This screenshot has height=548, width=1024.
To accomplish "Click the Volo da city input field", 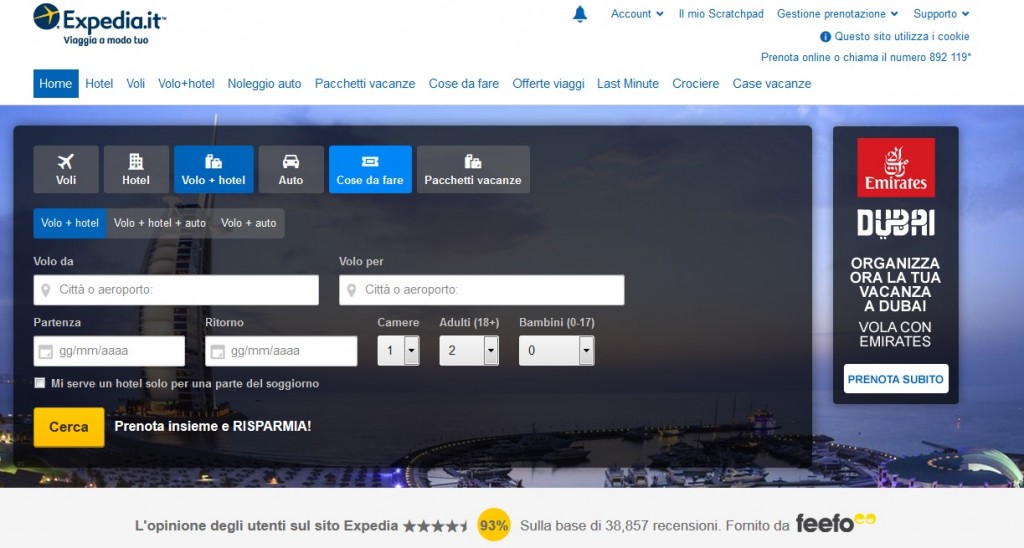I will [x=176, y=290].
